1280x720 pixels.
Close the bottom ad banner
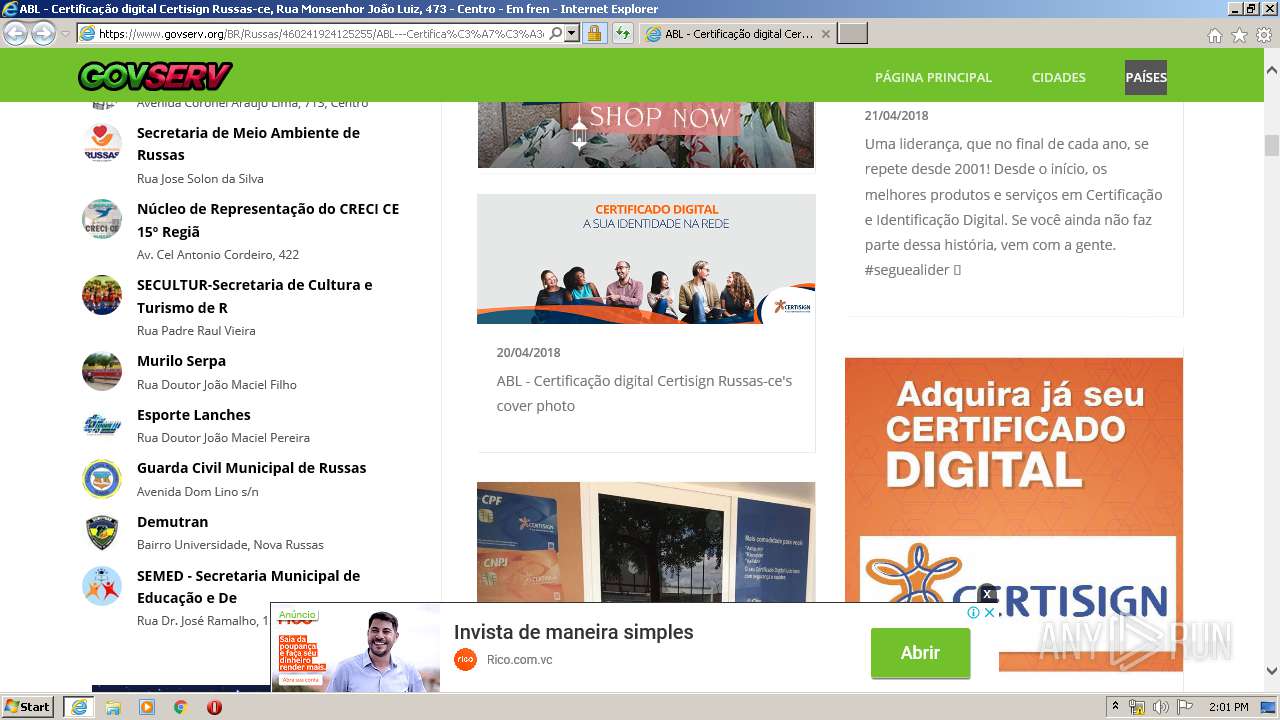(x=990, y=612)
